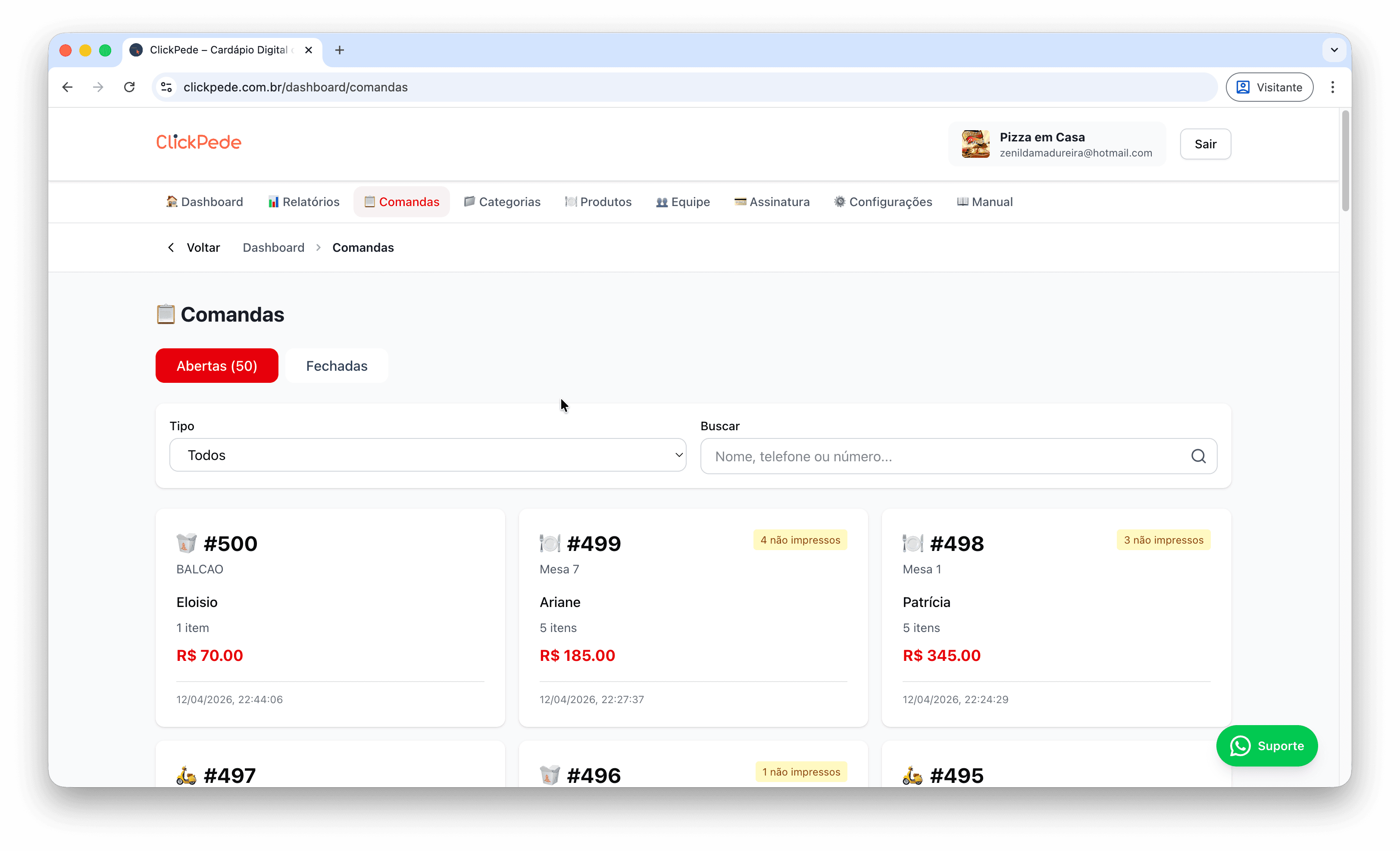This screenshot has width=1400, height=851.
Task: Click the ClickPede logo
Action: (198, 142)
